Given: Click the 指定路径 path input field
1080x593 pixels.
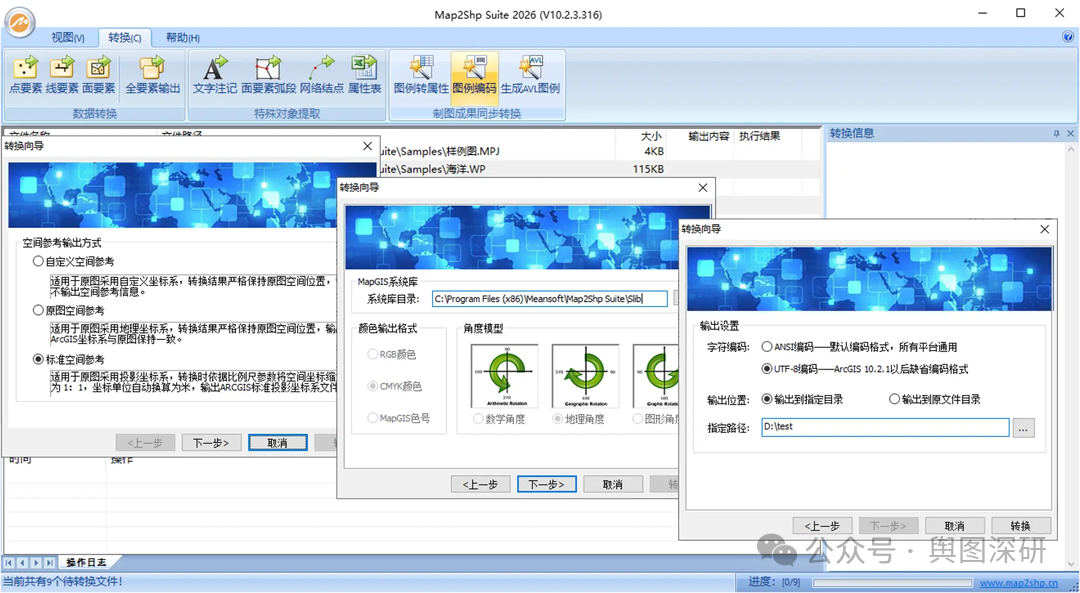Looking at the screenshot, I should pyautogui.click(x=885, y=427).
